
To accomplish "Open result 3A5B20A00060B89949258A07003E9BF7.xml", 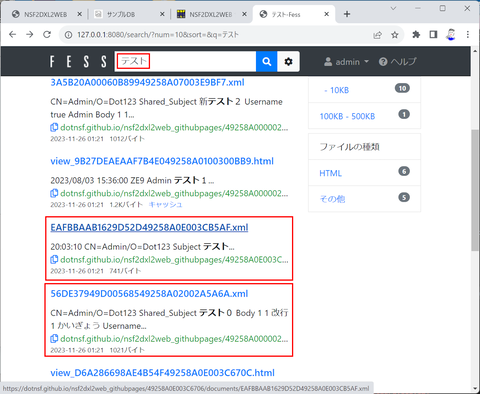I will click(147, 82).
